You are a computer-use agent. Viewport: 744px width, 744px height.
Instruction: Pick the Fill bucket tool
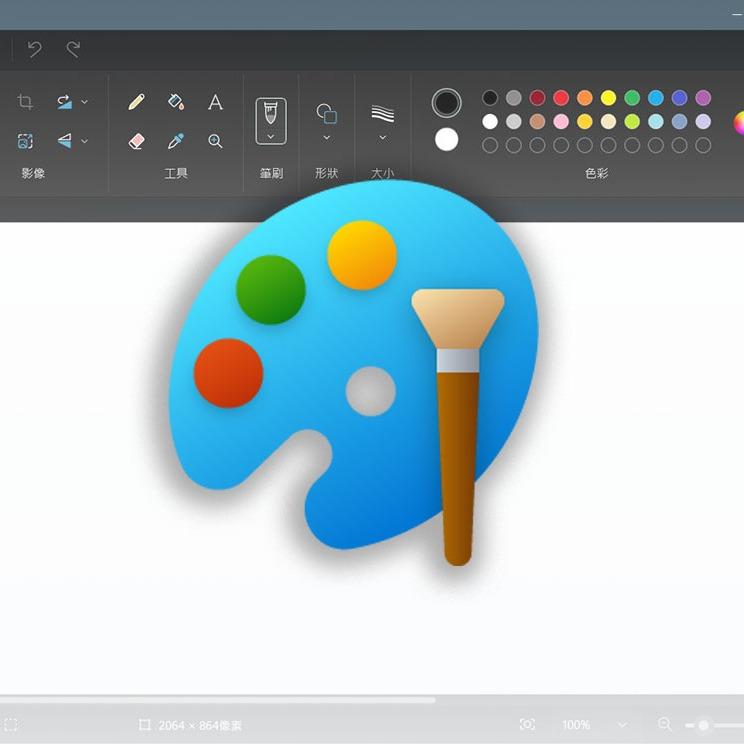[176, 102]
